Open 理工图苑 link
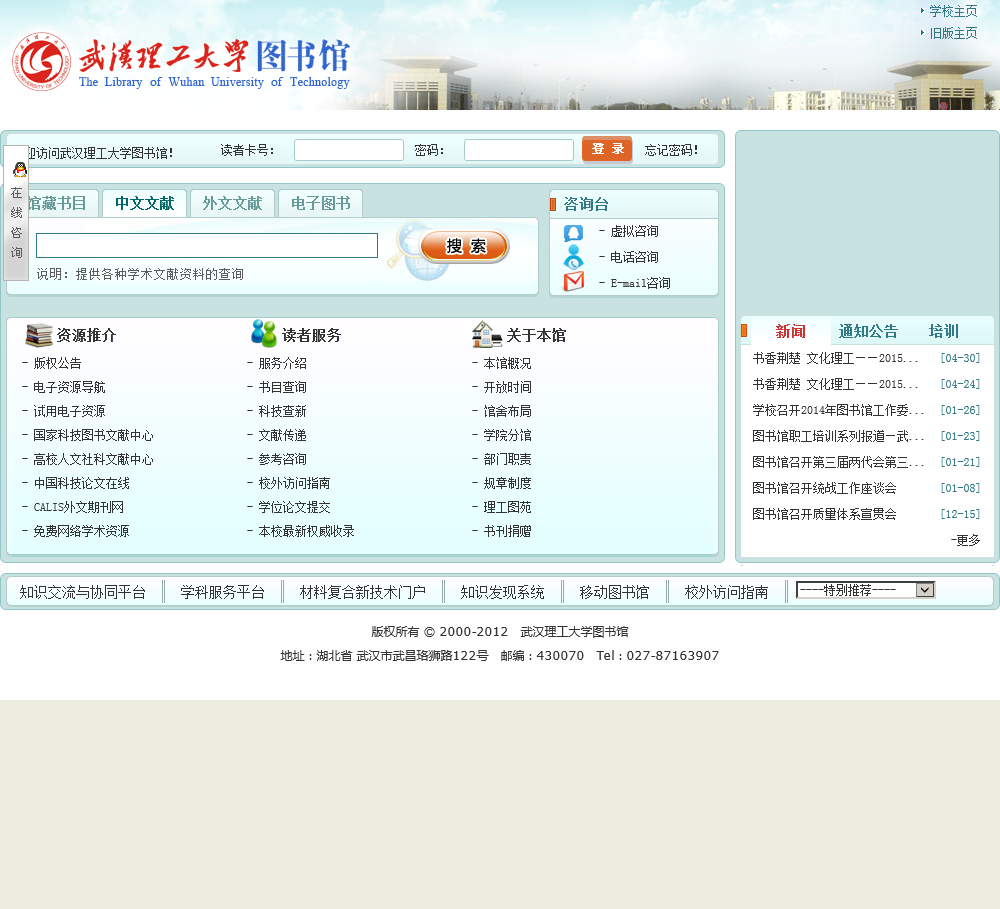 click(508, 507)
